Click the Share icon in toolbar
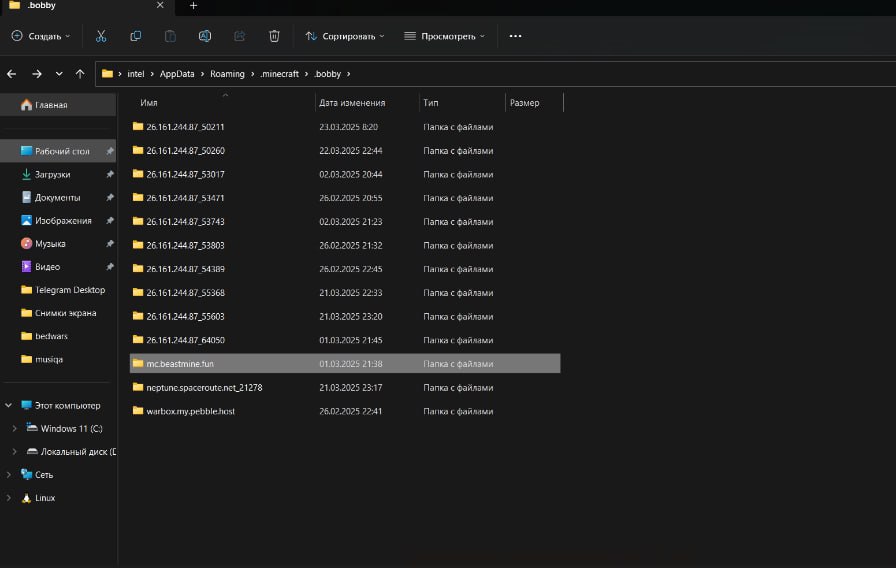896x568 pixels. 239,36
